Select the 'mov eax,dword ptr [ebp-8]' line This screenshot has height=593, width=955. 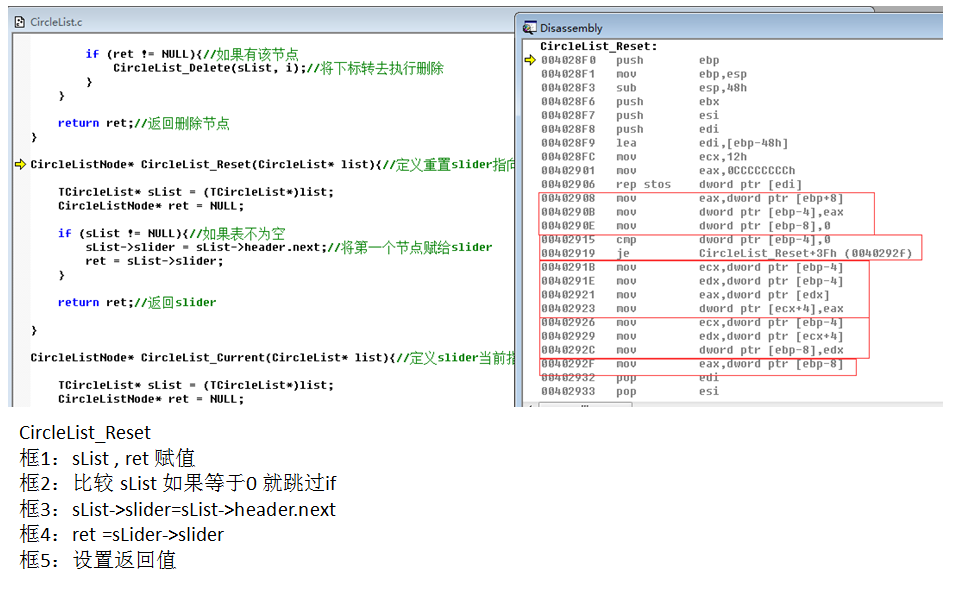click(692, 364)
